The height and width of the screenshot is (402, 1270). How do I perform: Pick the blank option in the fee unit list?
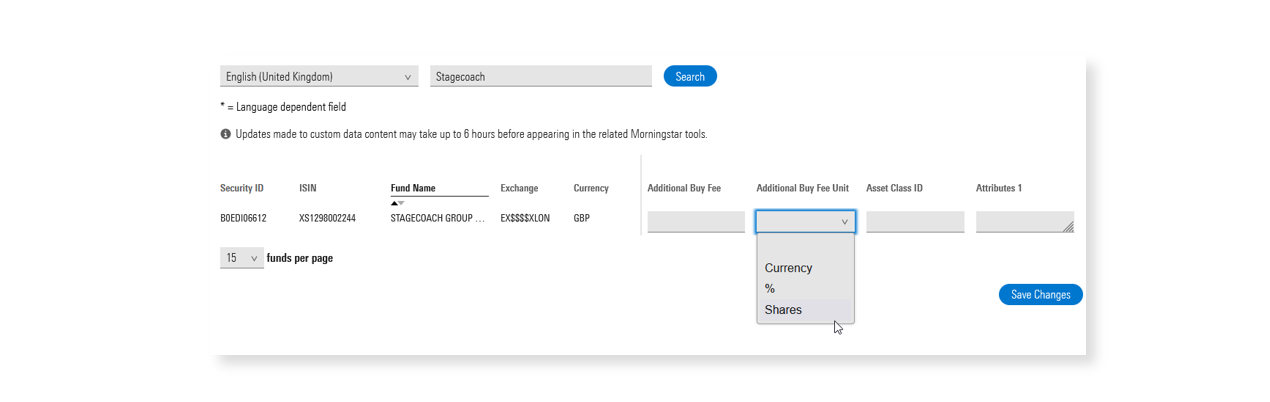(x=805, y=247)
